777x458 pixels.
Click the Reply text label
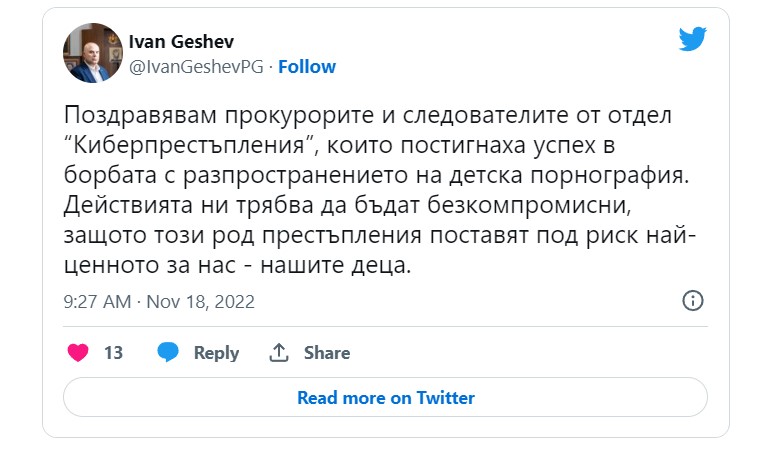(216, 353)
